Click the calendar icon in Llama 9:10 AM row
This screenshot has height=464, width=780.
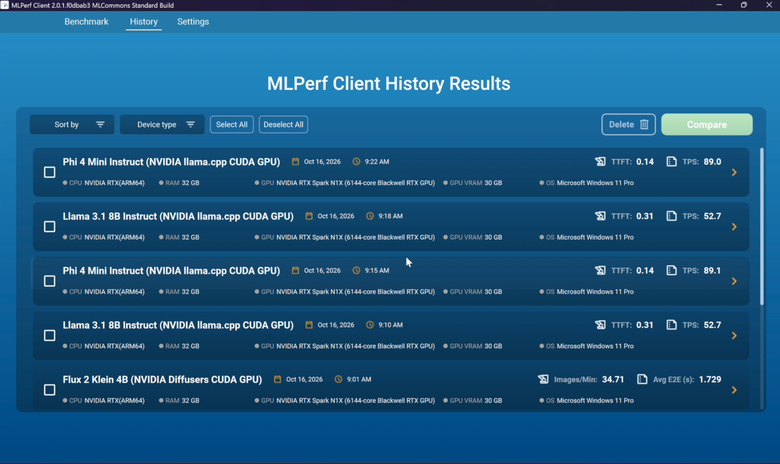point(309,325)
